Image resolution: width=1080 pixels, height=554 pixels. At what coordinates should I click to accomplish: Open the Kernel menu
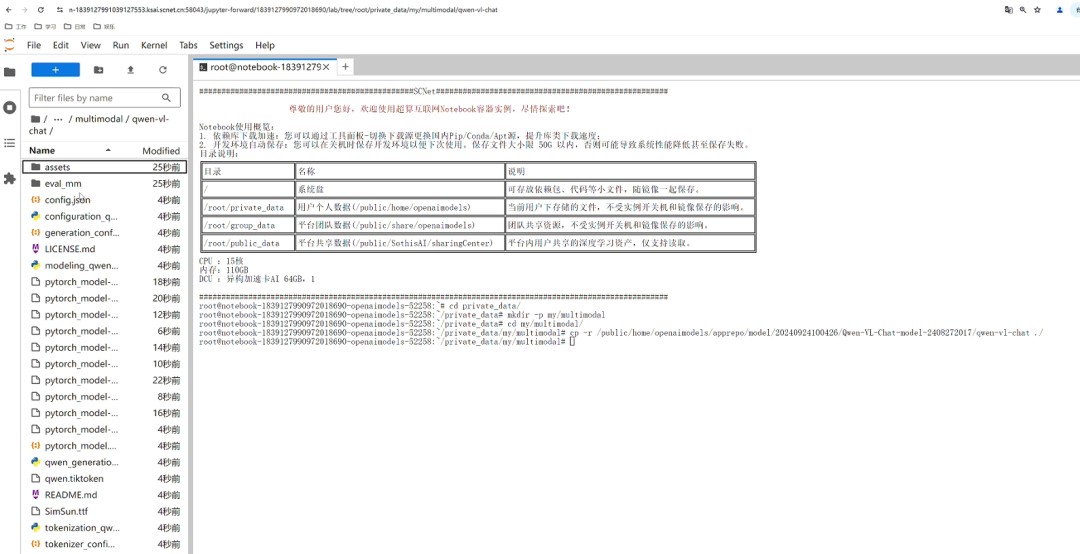point(154,45)
